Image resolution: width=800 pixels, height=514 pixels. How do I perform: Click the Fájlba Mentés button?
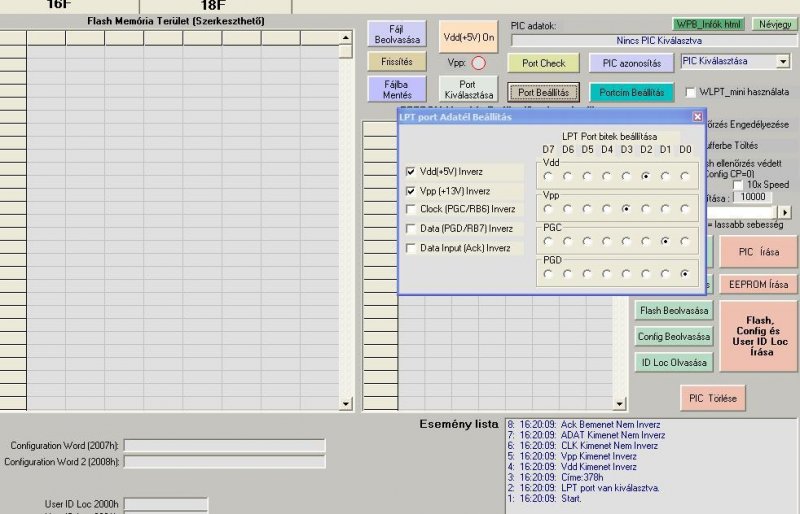[x=397, y=89]
